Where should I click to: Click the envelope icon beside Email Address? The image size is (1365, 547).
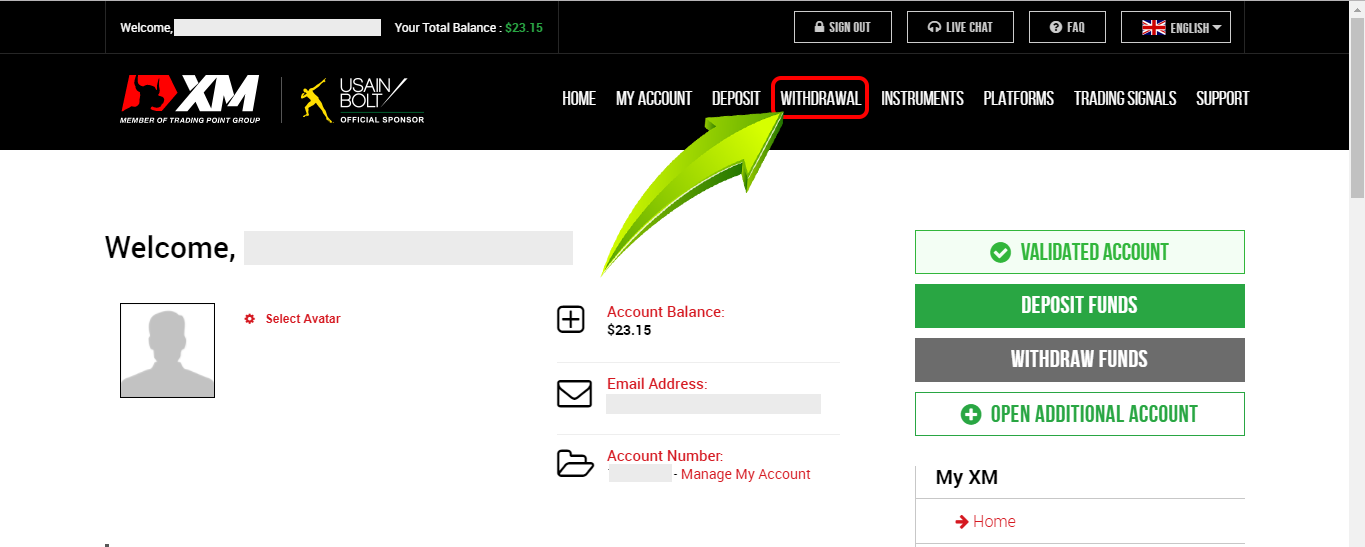tap(574, 393)
